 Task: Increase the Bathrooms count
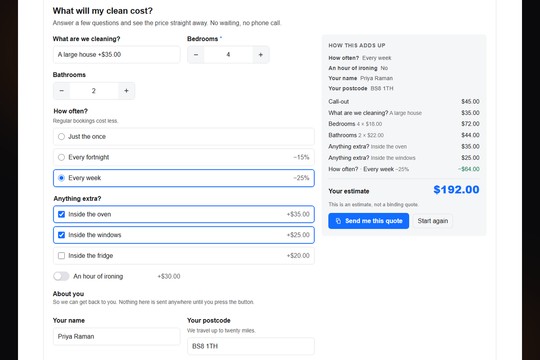pyautogui.click(x=126, y=91)
